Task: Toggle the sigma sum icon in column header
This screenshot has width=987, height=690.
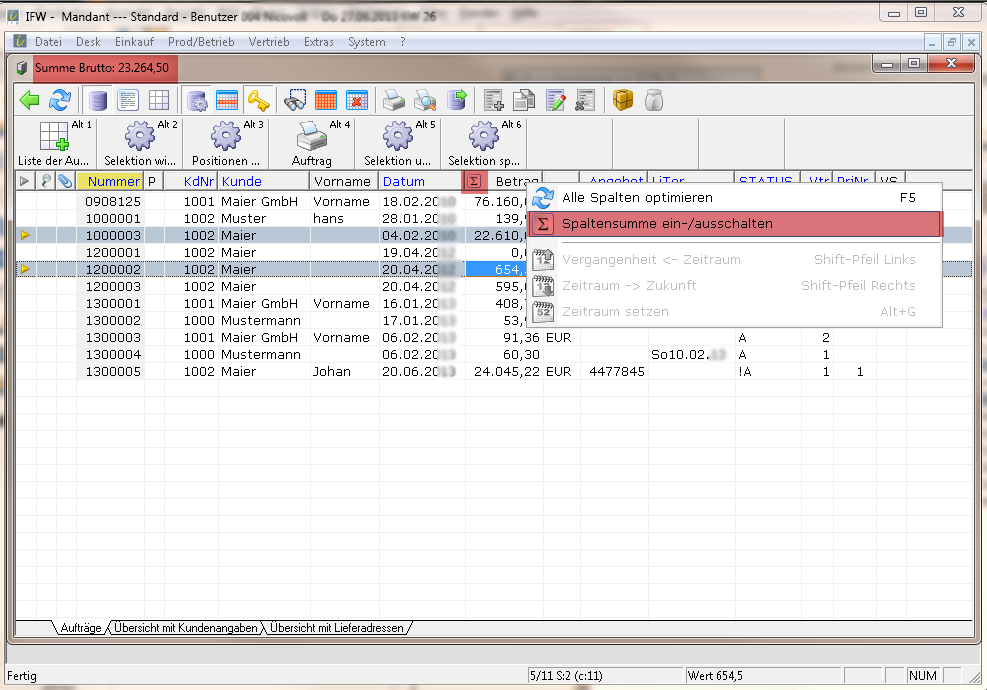Action: coord(474,181)
